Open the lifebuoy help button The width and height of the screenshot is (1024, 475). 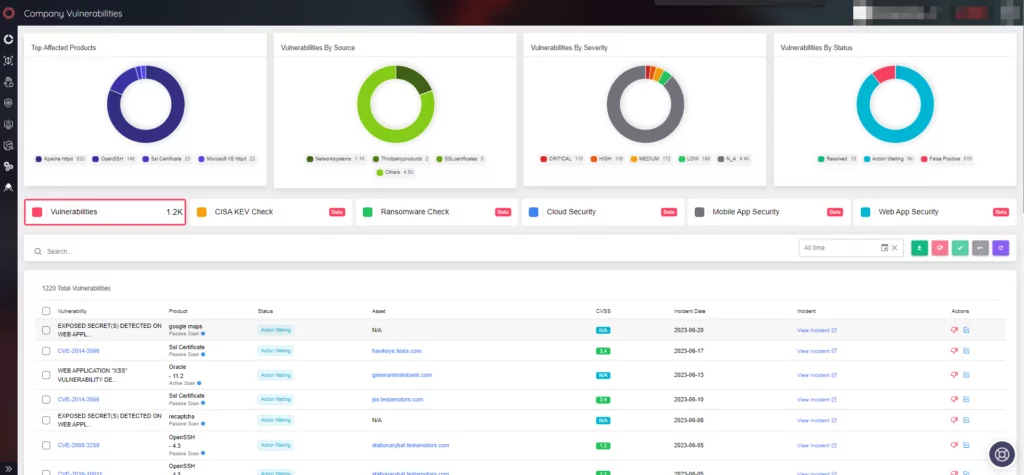tap(1000, 453)
